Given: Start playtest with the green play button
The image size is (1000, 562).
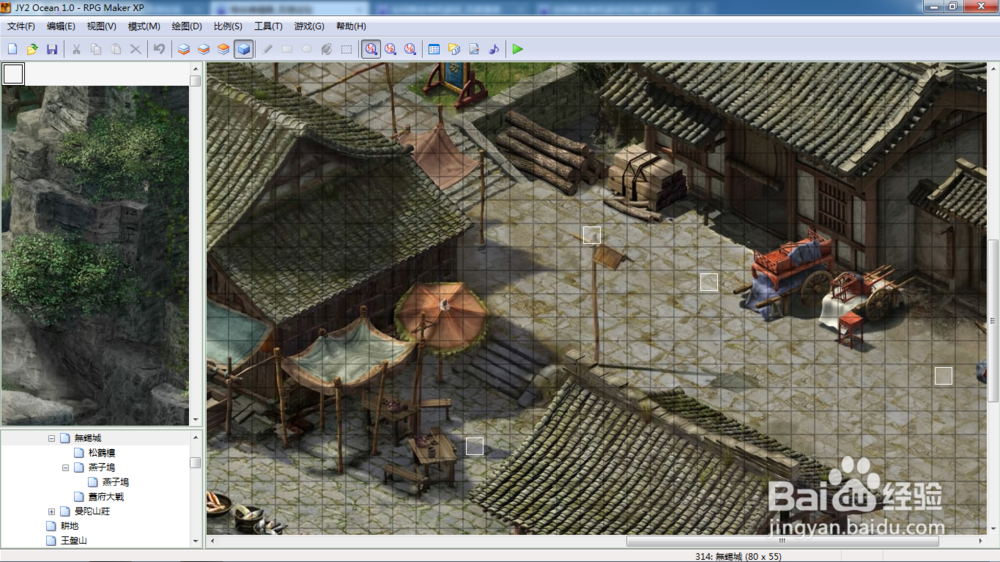Looking at the screenshot, I should pos(518,49).
